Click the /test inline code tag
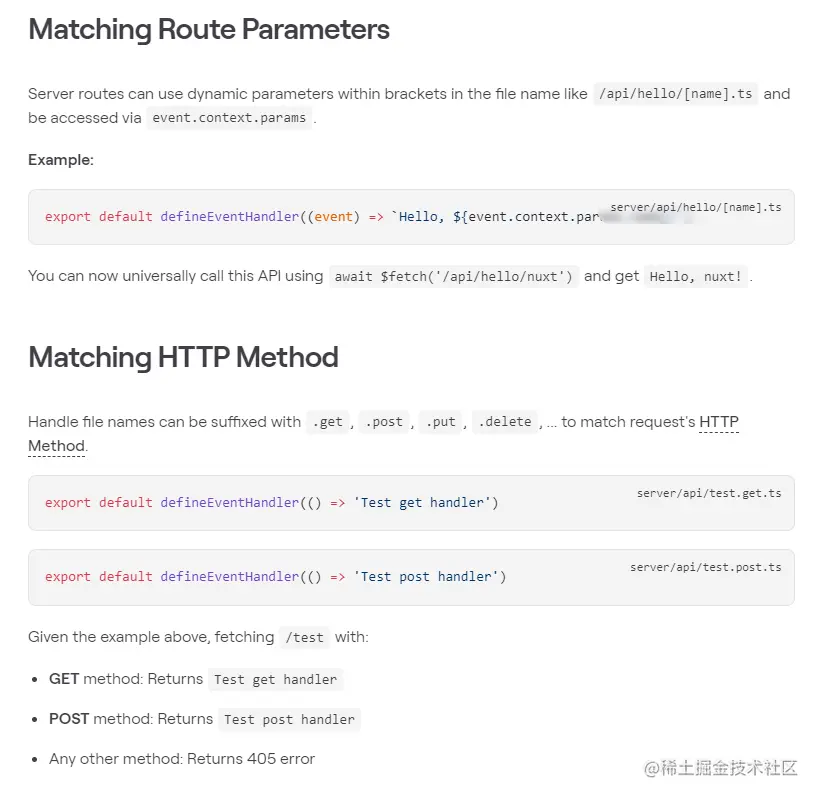This screenshot has height=800, width=820. (304, 637)
